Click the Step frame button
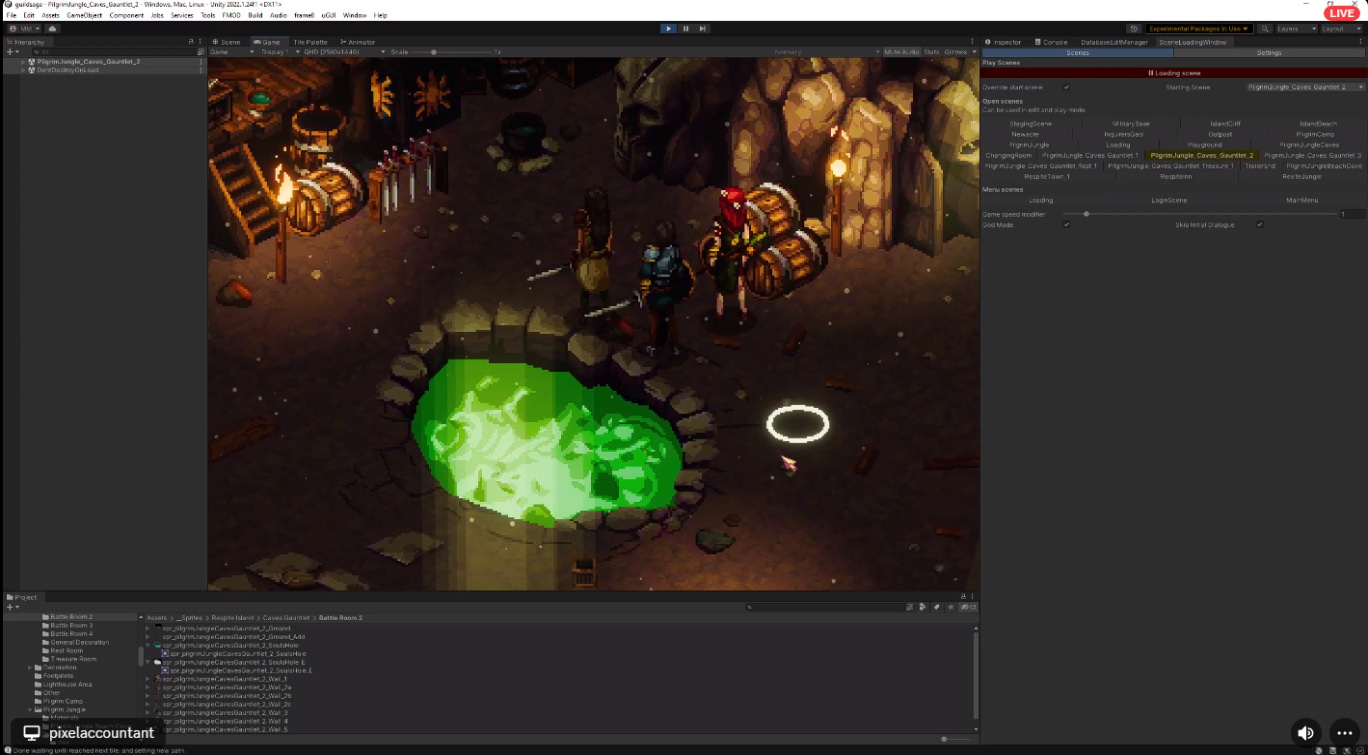 pos(702,28)
